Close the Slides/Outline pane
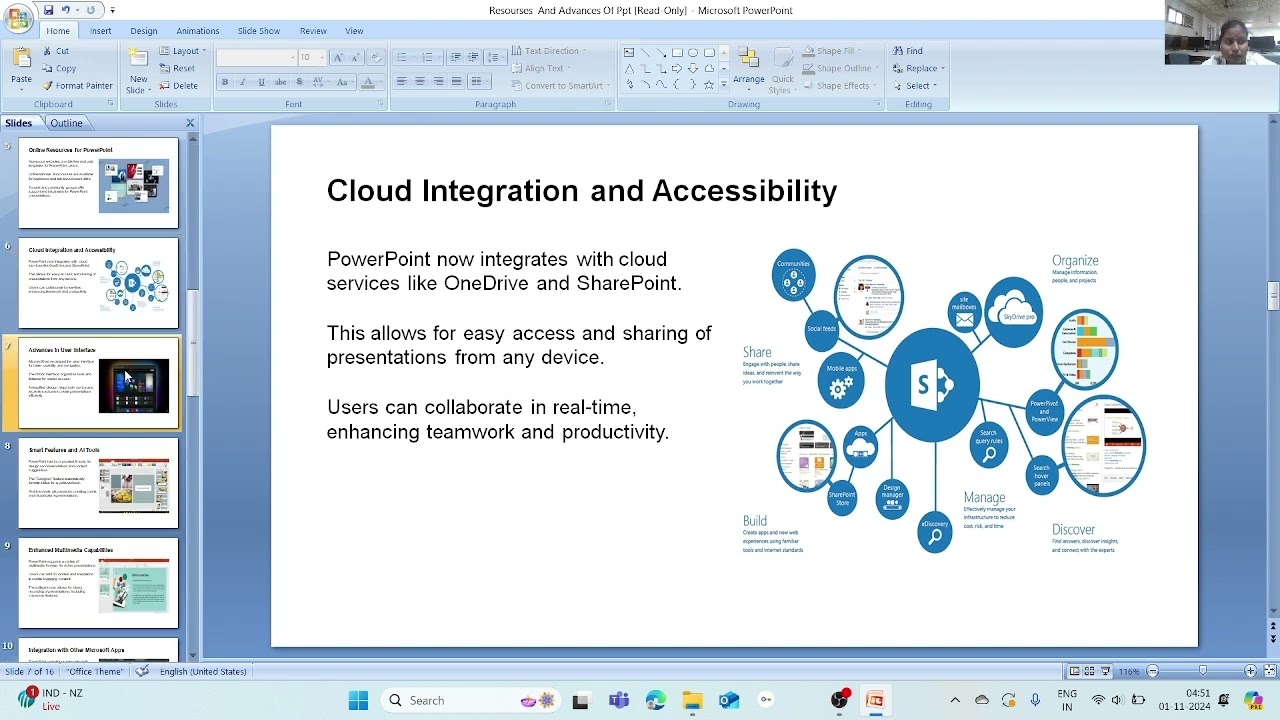The image size is (1280, 720). click(x=190, y=123)
